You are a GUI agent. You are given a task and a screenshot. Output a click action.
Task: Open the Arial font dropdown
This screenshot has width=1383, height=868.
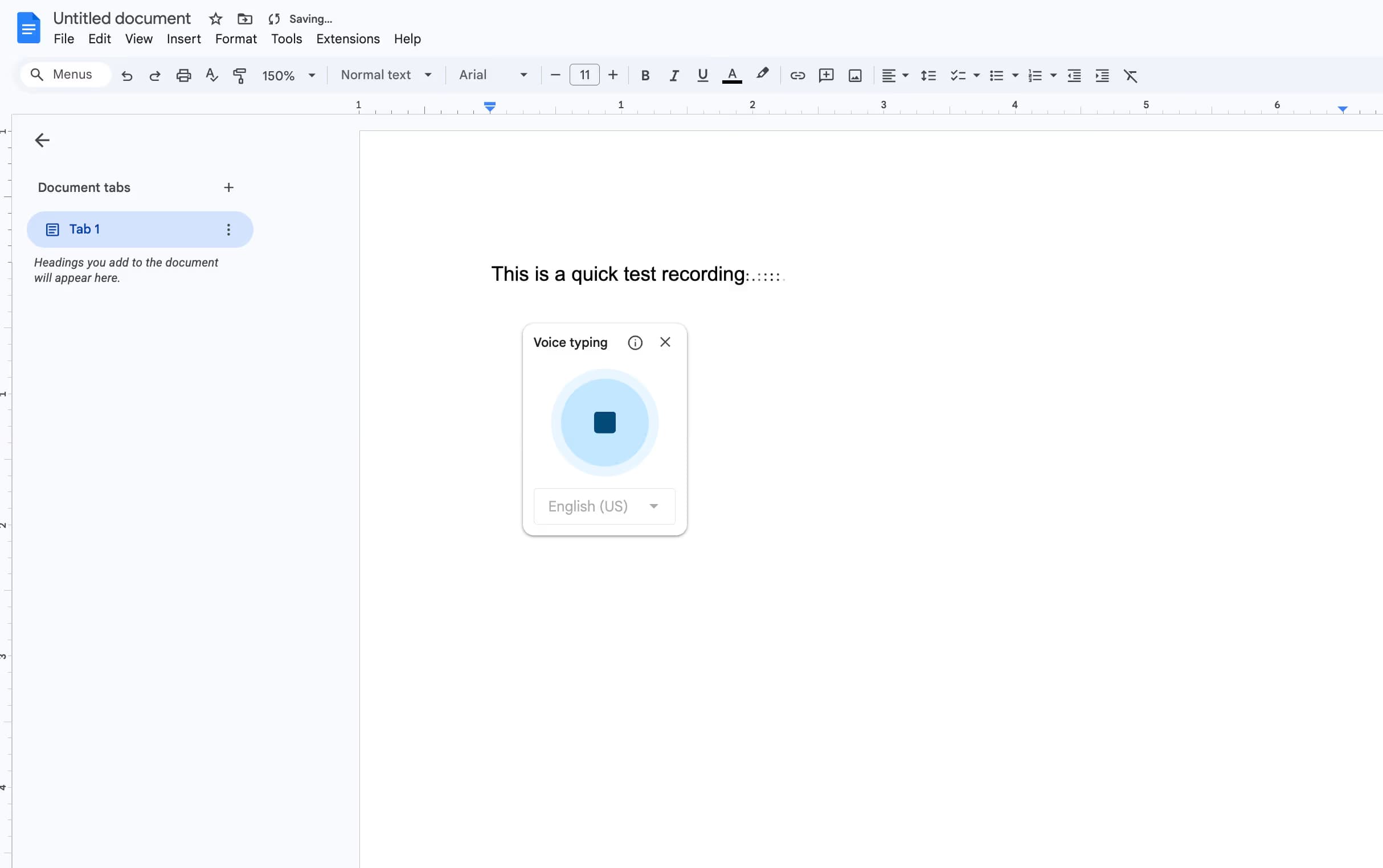(493, 75)
